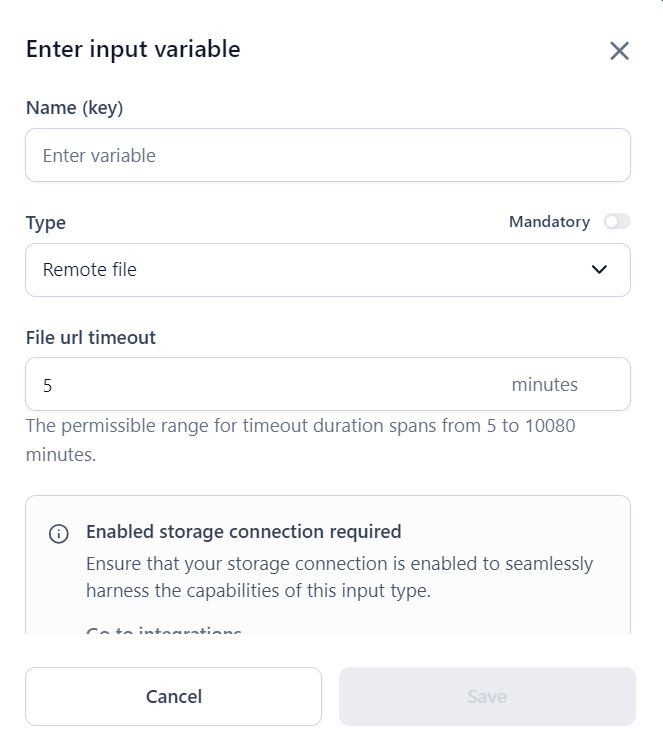Image resolution: width=663 pixels, height=751 pixels.
Task: Follow the Go to integrations link
Action: click(164, 631)
